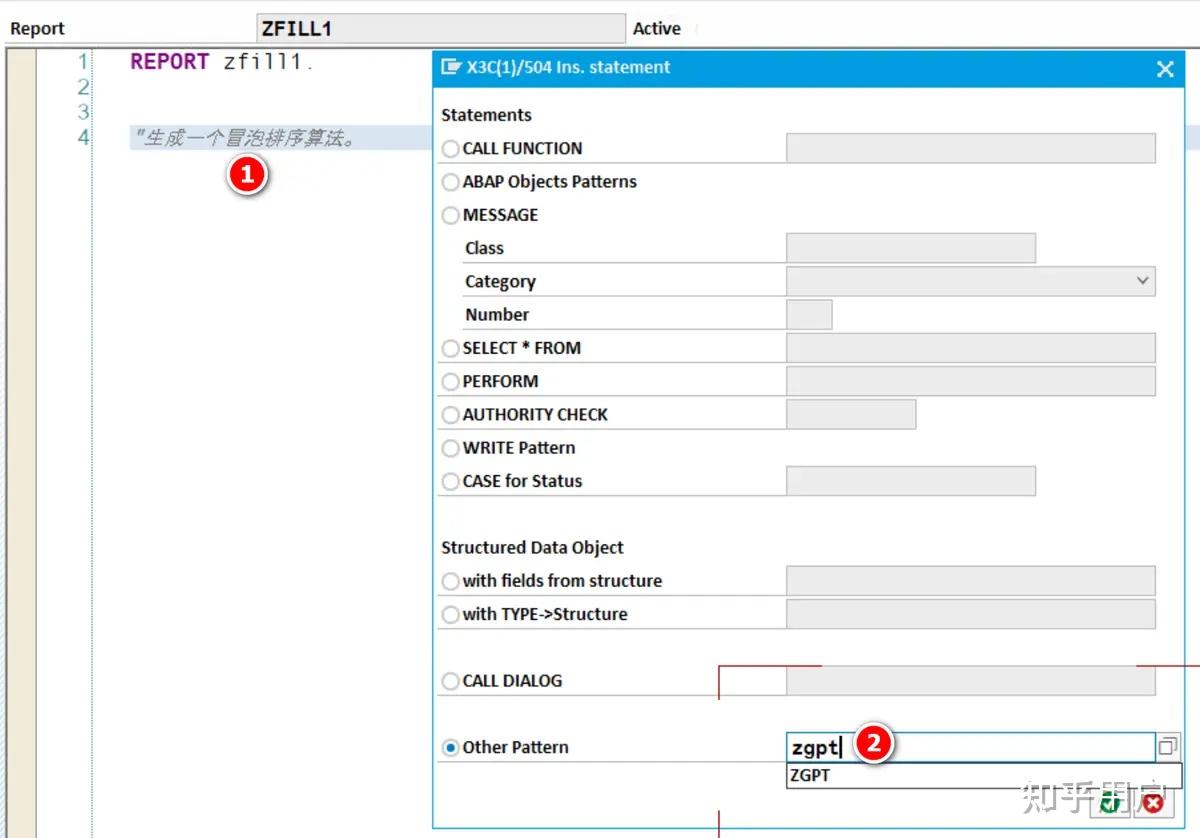This screenshot has width=1200, height=838.
Task: Close the Ins. statement dialog
Action: (x=1165, y=69)
